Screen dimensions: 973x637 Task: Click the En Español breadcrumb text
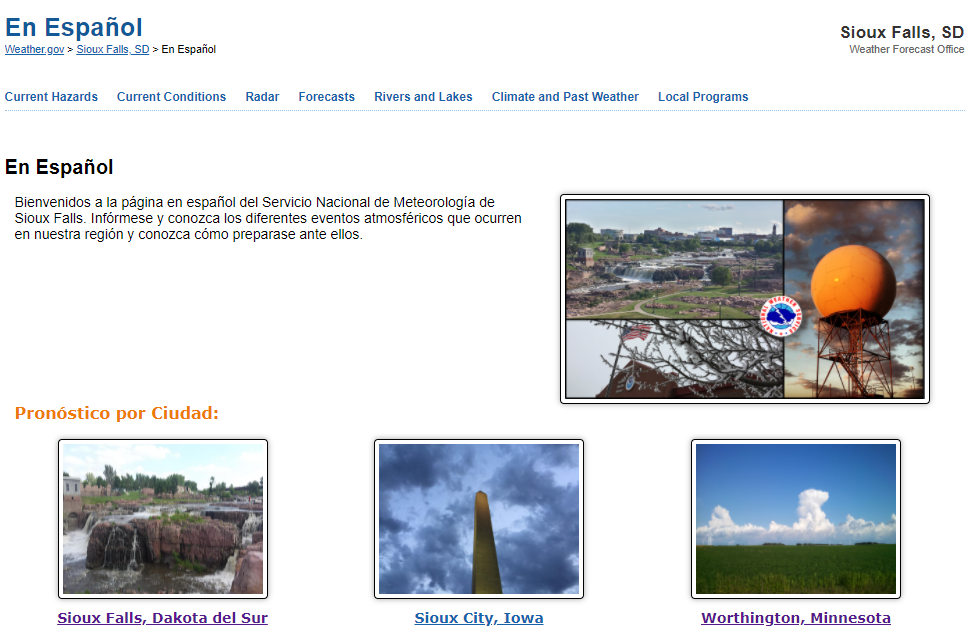(x=189, y=49)
